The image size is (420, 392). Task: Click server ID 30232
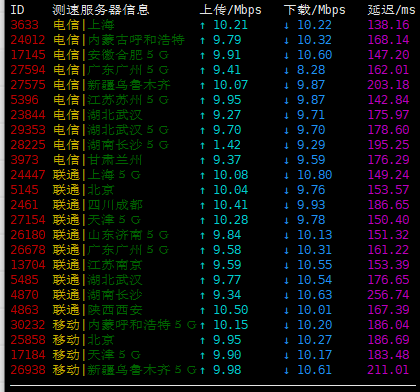pos(28,325)
